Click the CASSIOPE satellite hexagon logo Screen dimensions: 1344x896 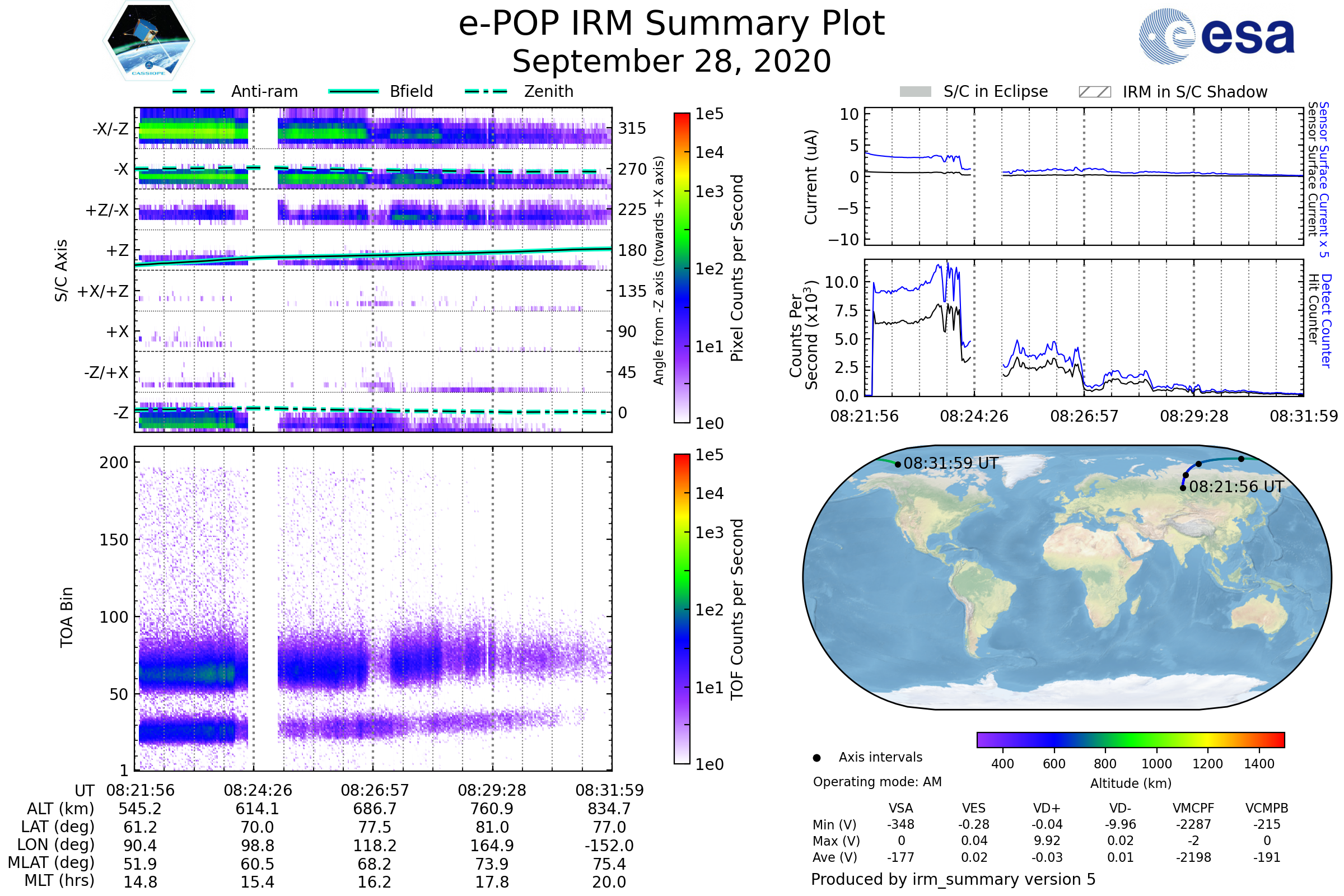[x=148, y=41]
